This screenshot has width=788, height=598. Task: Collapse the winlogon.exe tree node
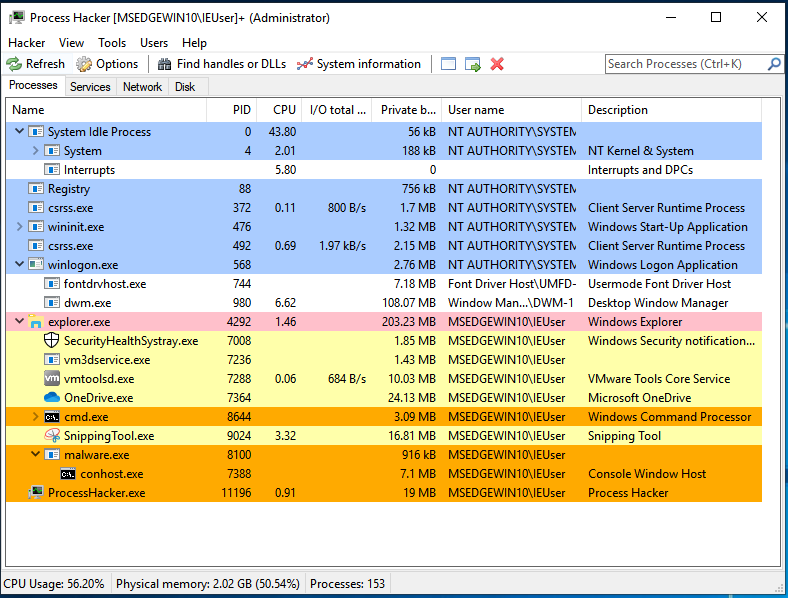tap(19, 264)
